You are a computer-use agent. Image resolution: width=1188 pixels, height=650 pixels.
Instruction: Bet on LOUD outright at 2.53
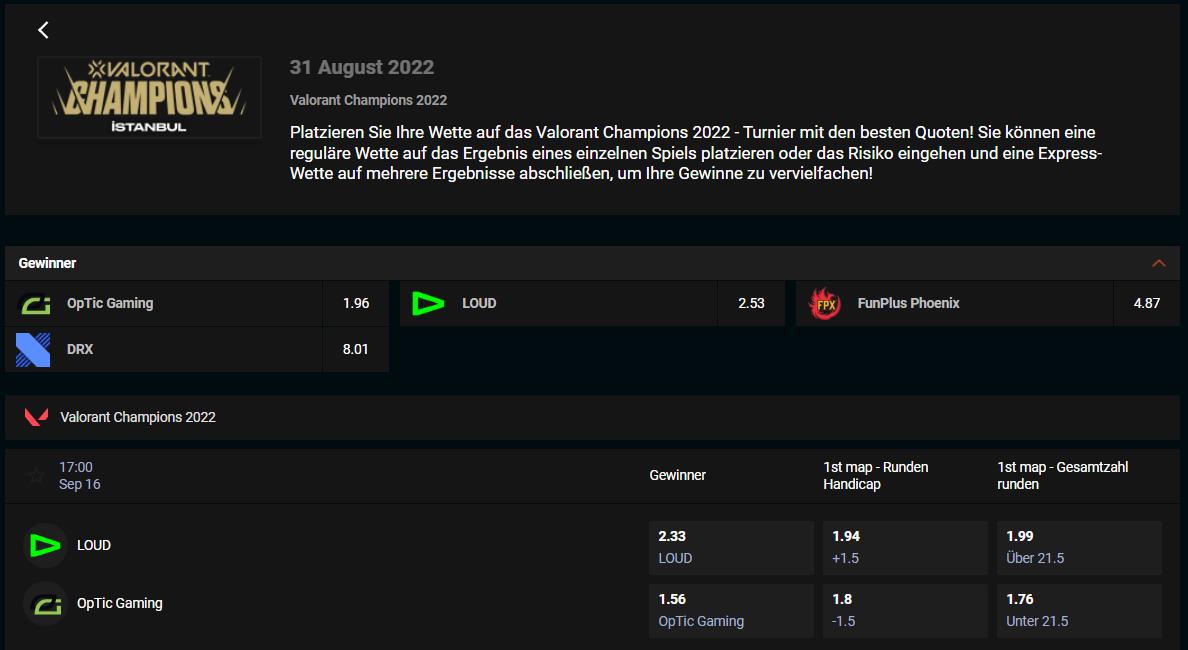[752, 304]
